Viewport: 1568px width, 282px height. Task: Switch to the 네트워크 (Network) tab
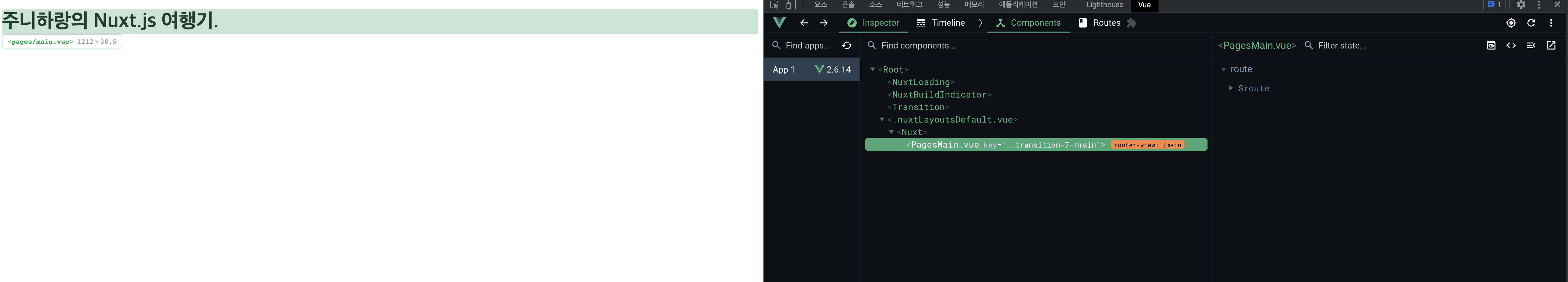(x=909, y=5)
